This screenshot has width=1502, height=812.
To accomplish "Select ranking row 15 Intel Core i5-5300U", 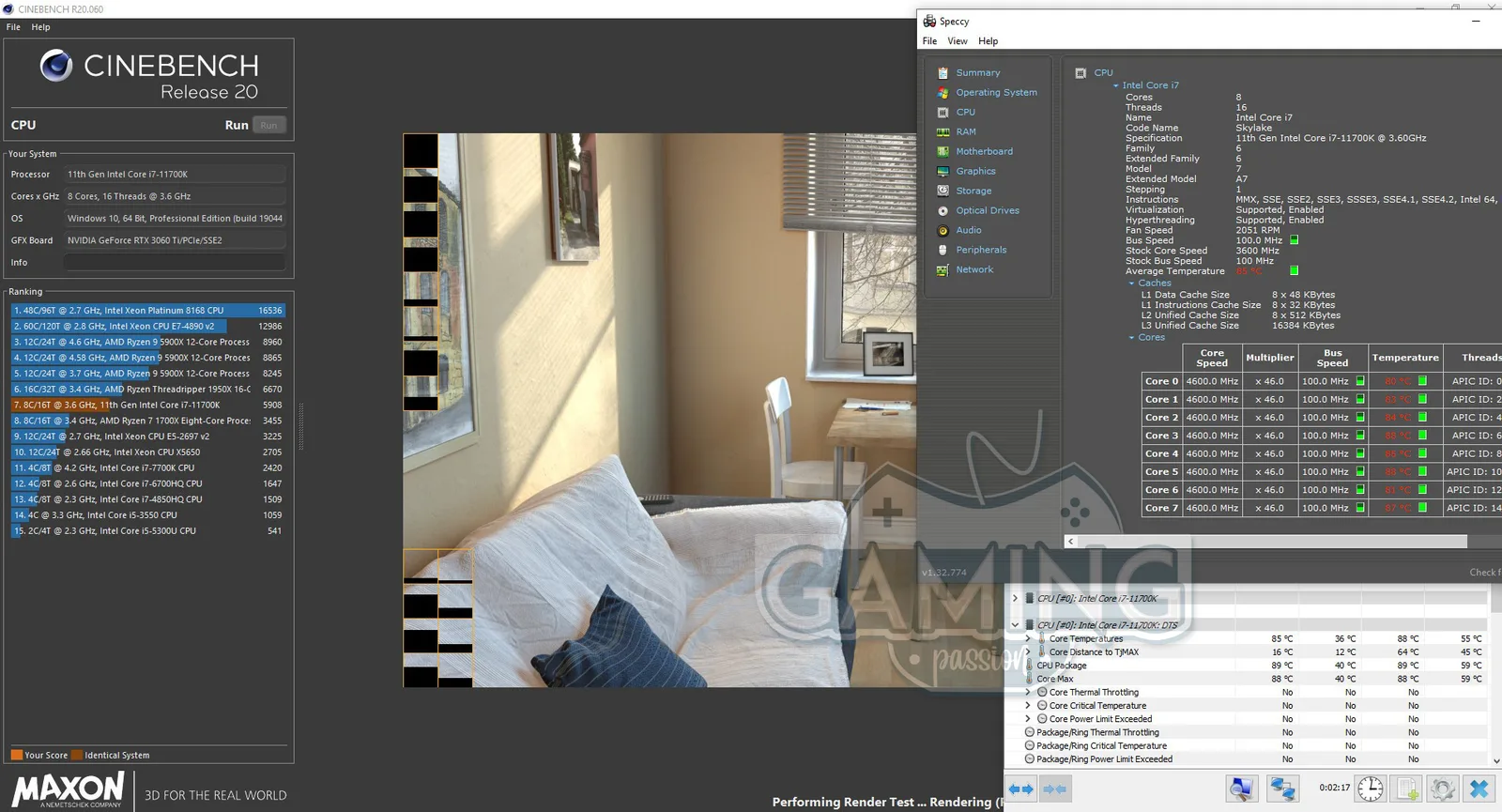I will coord(148,531).
